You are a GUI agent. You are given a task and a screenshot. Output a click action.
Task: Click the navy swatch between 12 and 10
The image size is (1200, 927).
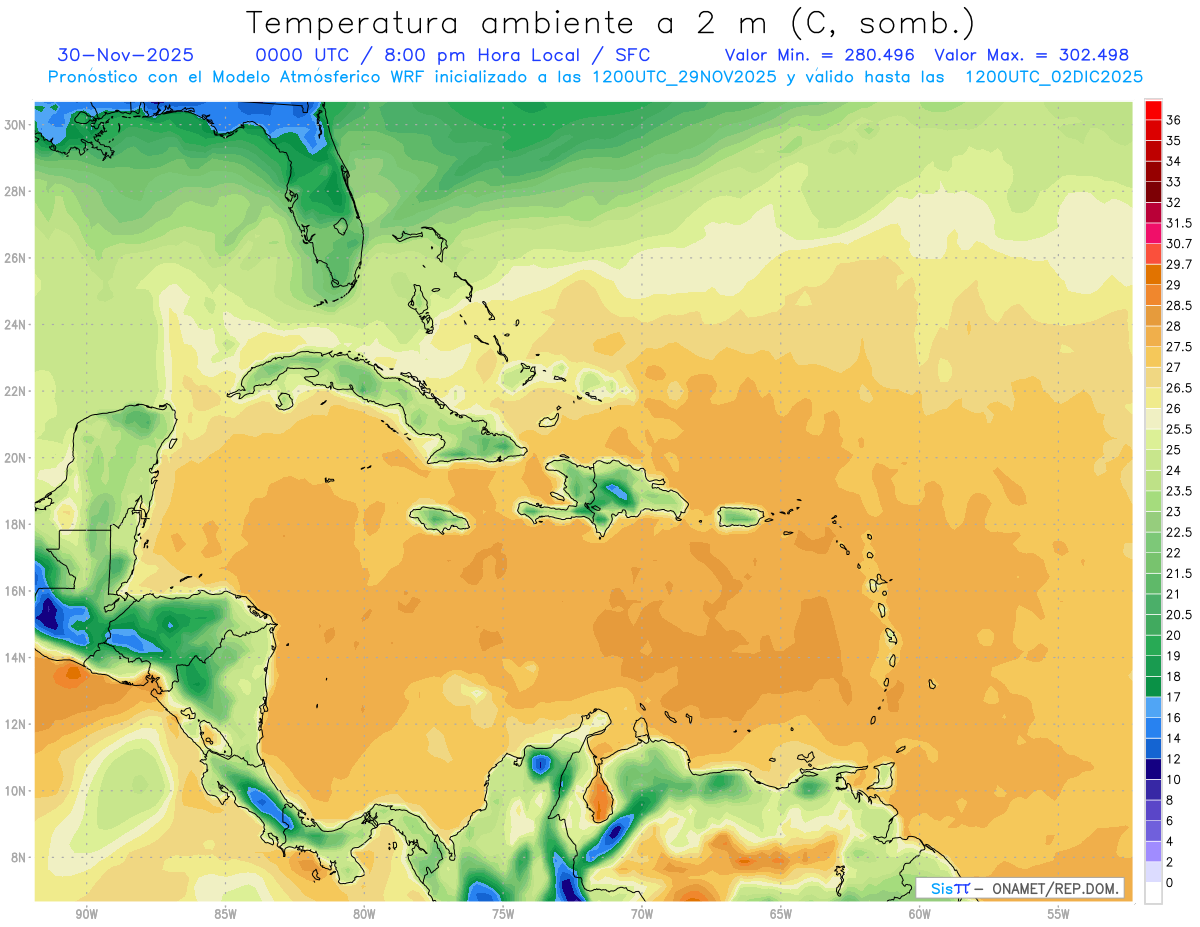click(x=1153, y=769)
